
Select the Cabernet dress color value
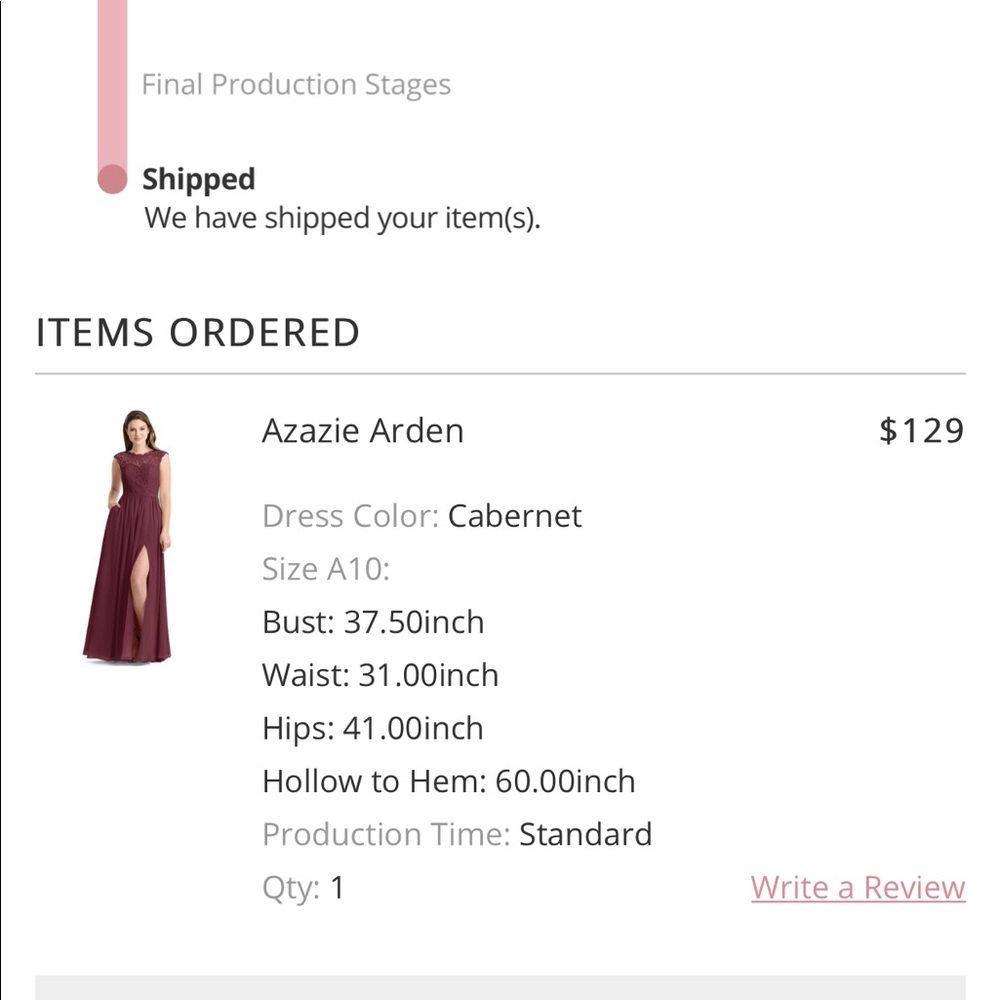tap(514, 516)
